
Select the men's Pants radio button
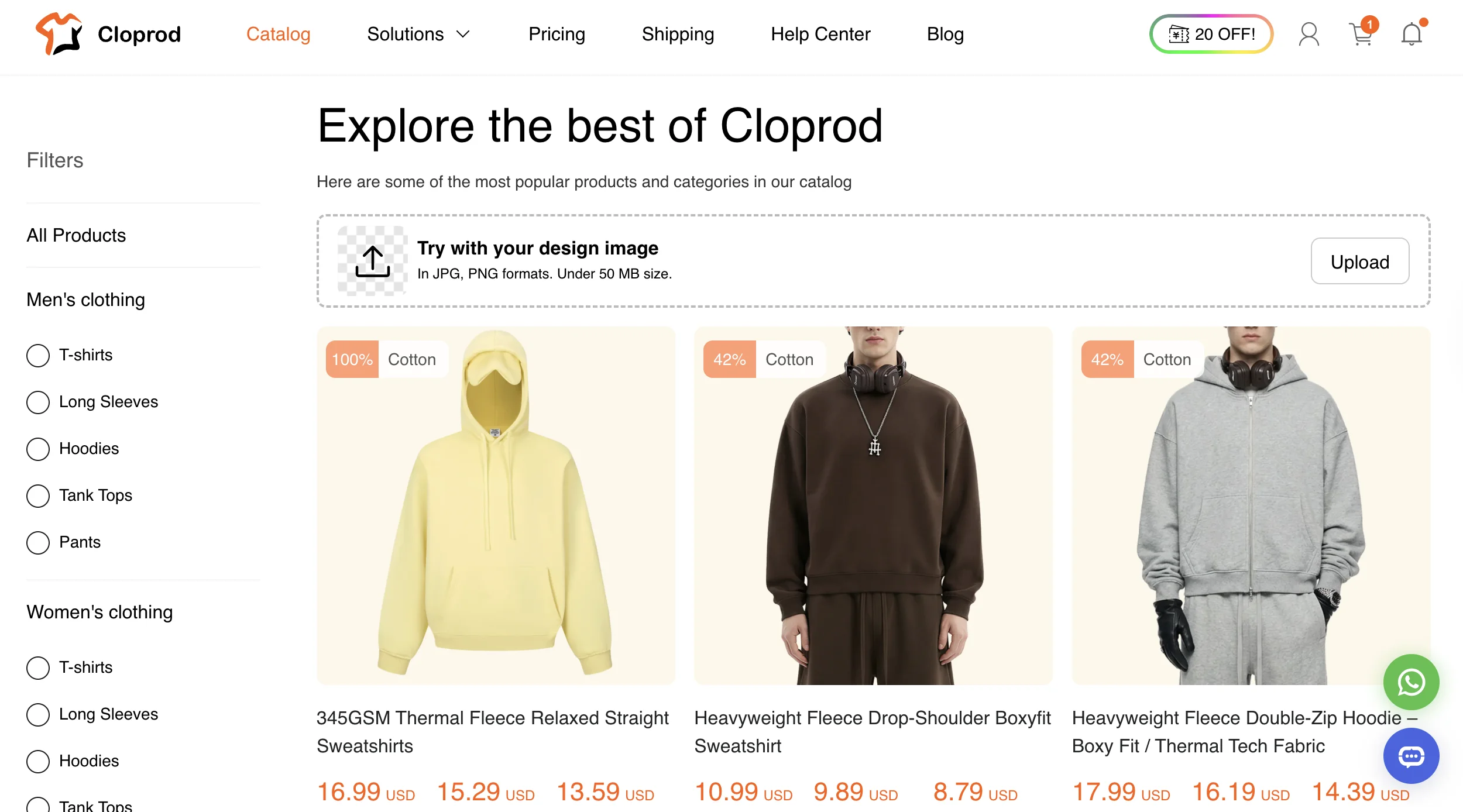click(38, 542)
